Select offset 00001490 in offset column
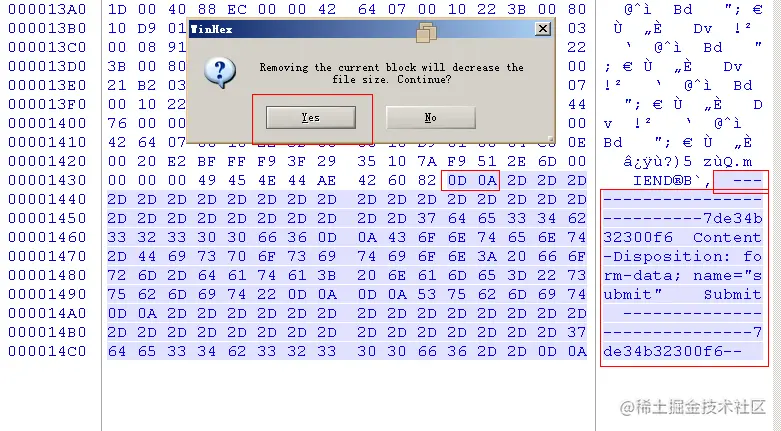781x431 pixels. pos(47,294)
